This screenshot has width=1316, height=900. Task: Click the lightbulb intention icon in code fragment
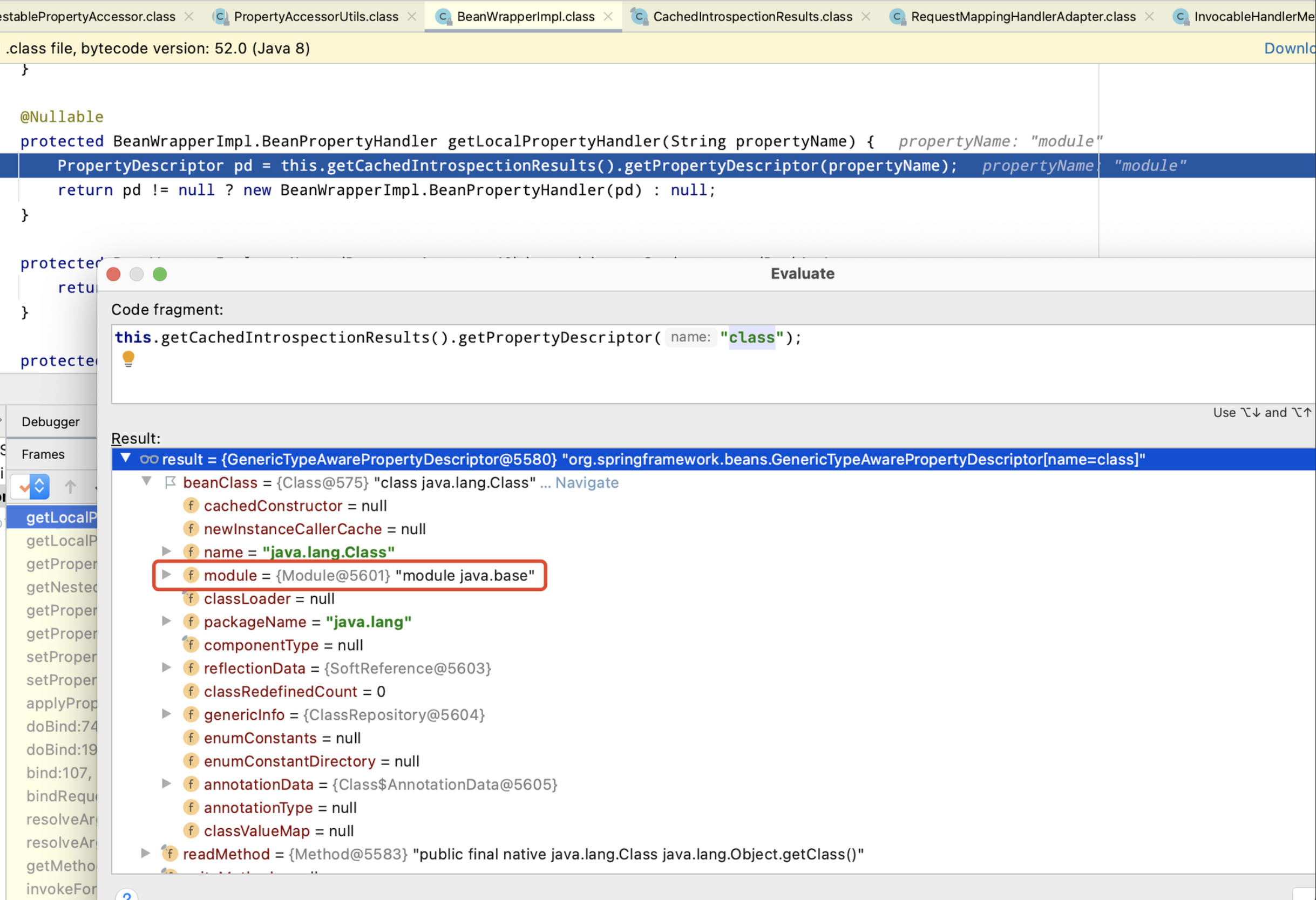[128, 359]
